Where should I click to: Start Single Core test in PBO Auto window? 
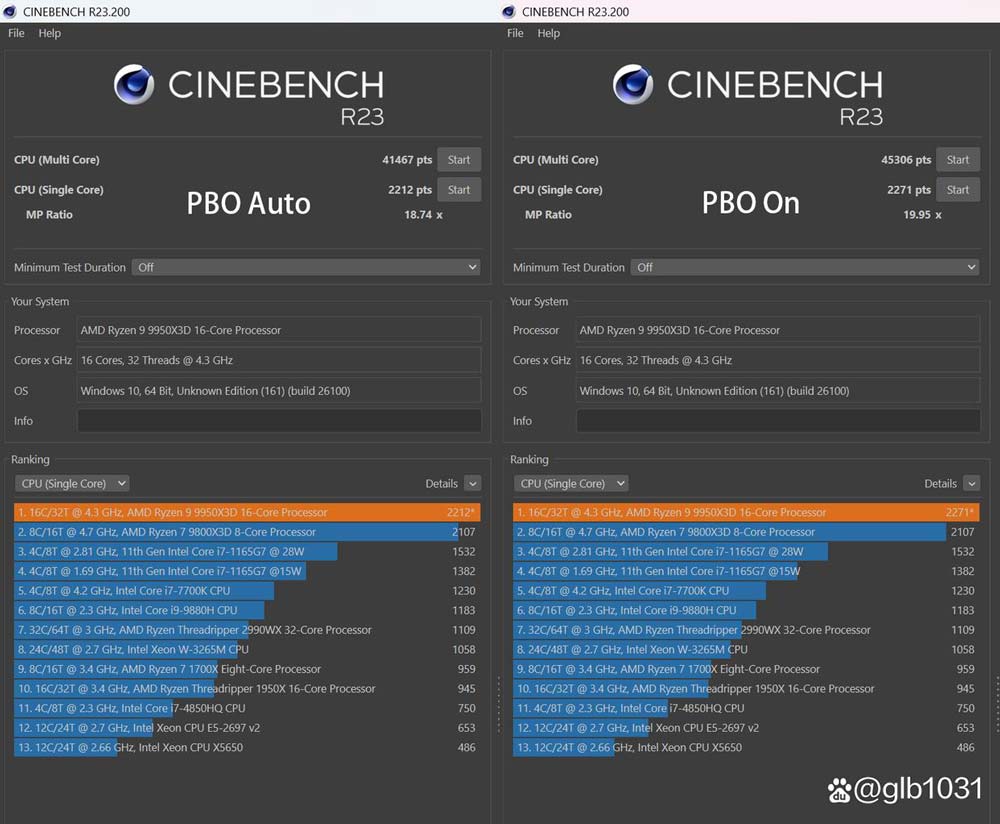coord(459,189)
